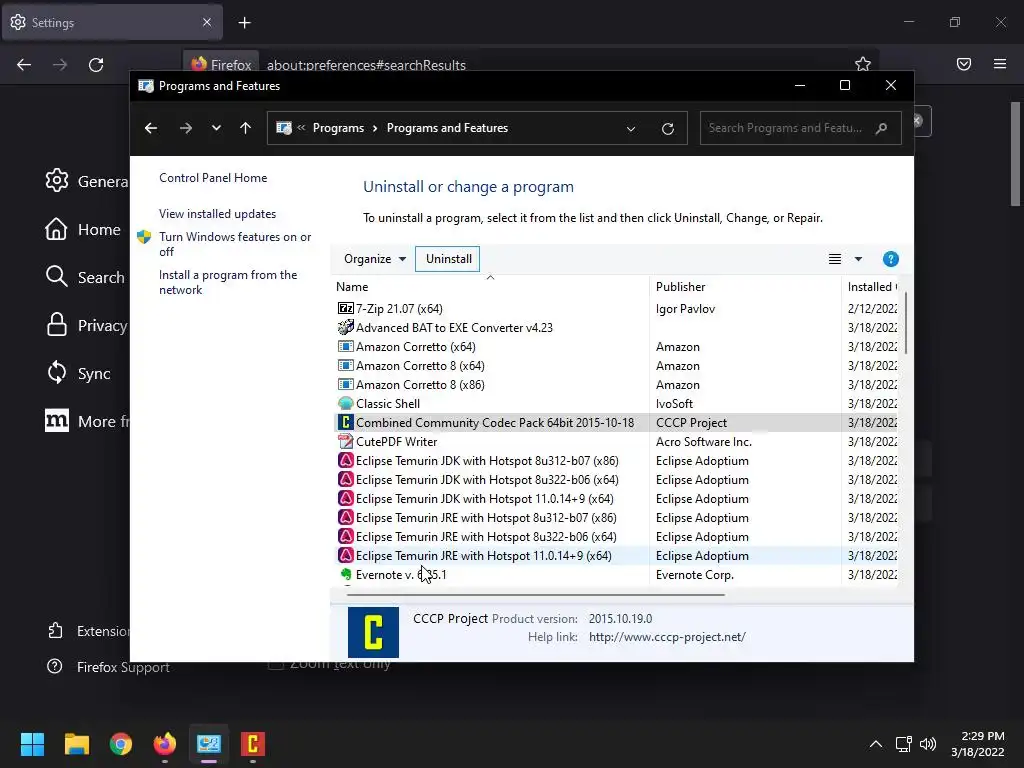The image size is (1024, 768).
Task: Open help with the blue question mark icon
Action: pyautogui.click(x=890, y=259)
